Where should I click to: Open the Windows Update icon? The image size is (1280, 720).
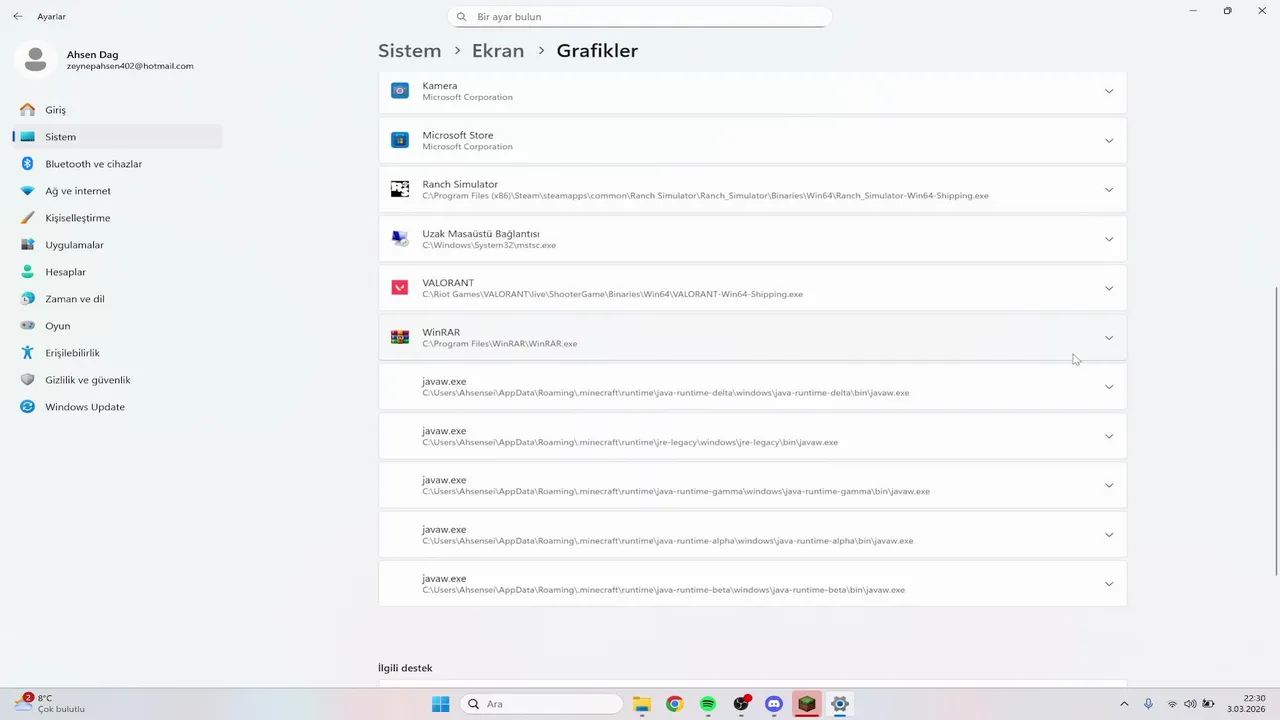point(27,407)
